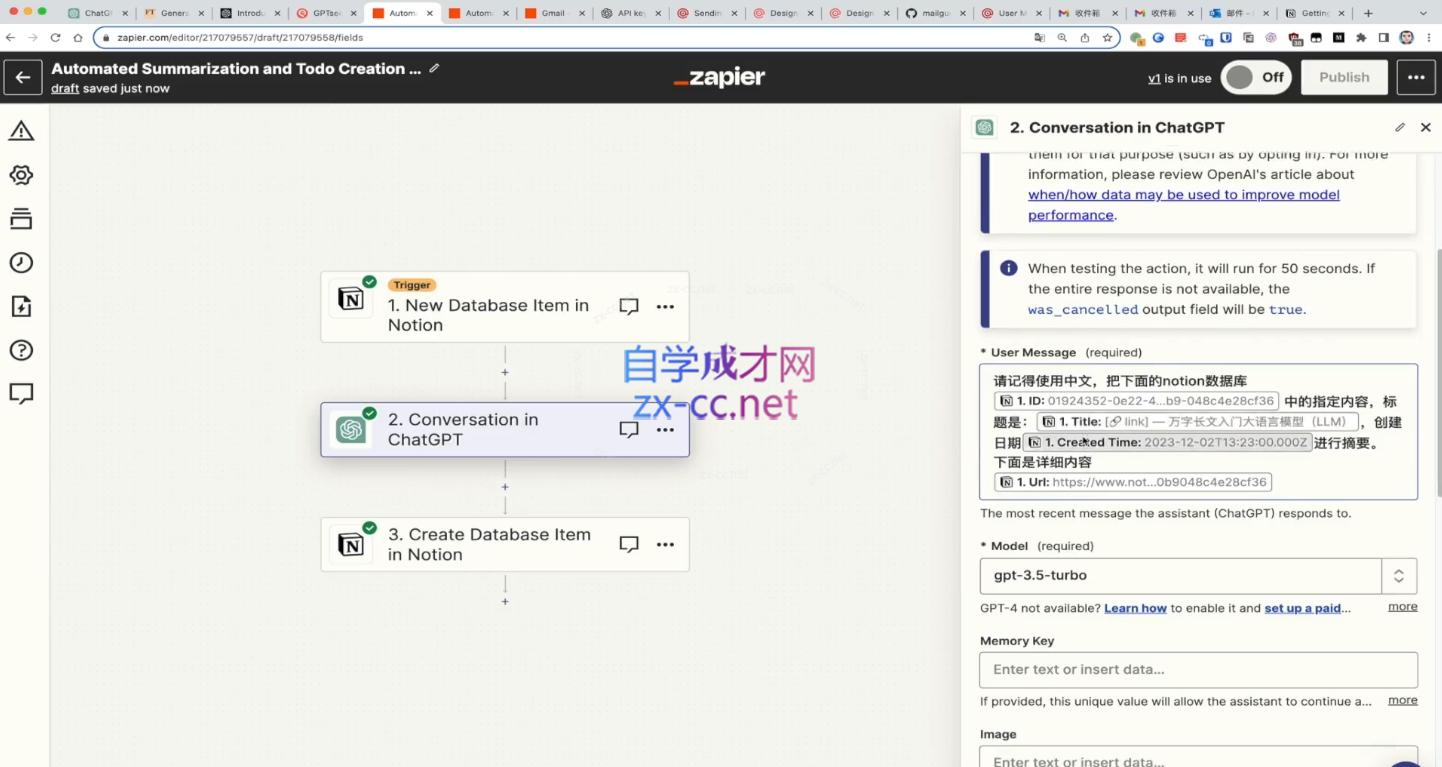
Task: Click the draft link under Zap title
Action: coord(65,89)
